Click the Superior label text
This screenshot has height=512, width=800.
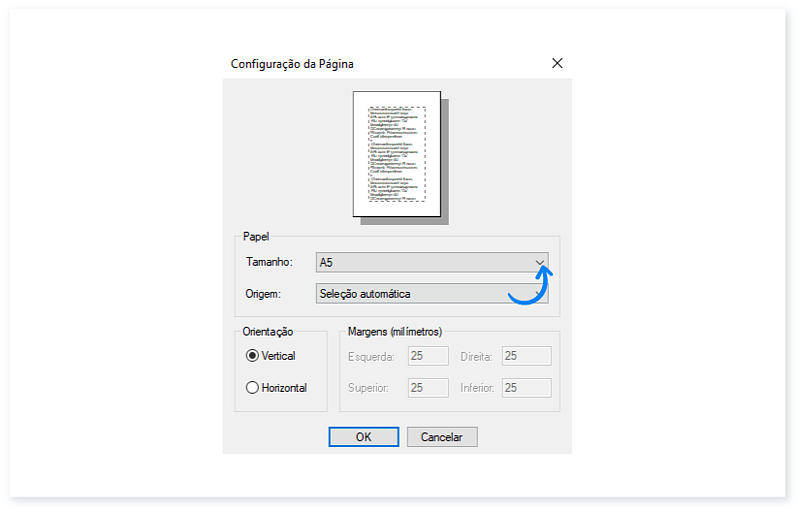[x=369, y=389]
